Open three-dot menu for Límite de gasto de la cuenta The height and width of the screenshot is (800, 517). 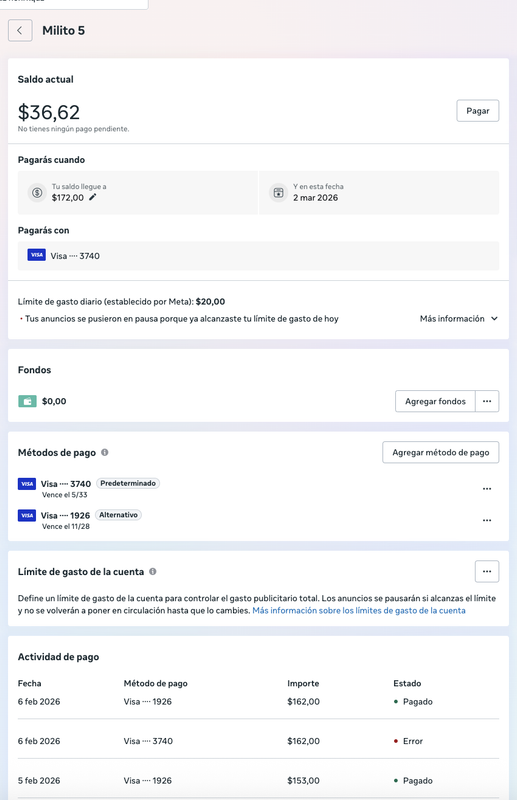click(487, 571)
